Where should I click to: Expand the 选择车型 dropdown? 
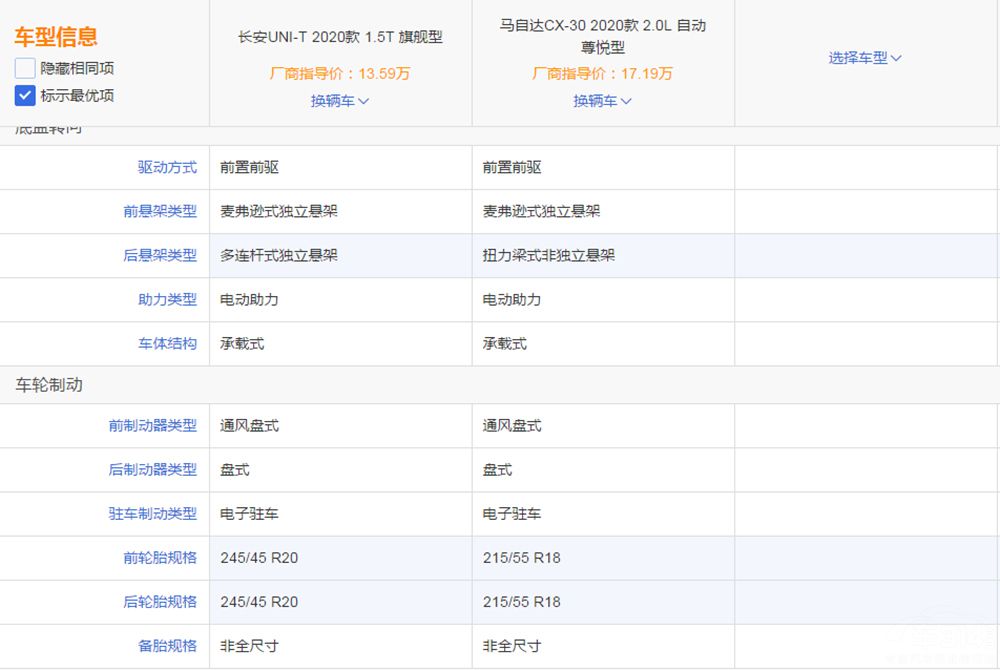point(865,58)
